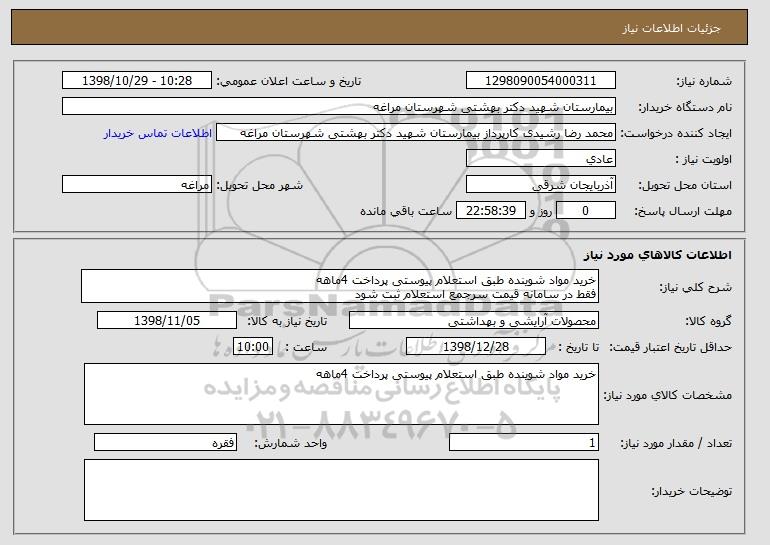The image size is (770, 545).
Task: Click the label استان محل تحویل
Action: click(x=685, y=185)
